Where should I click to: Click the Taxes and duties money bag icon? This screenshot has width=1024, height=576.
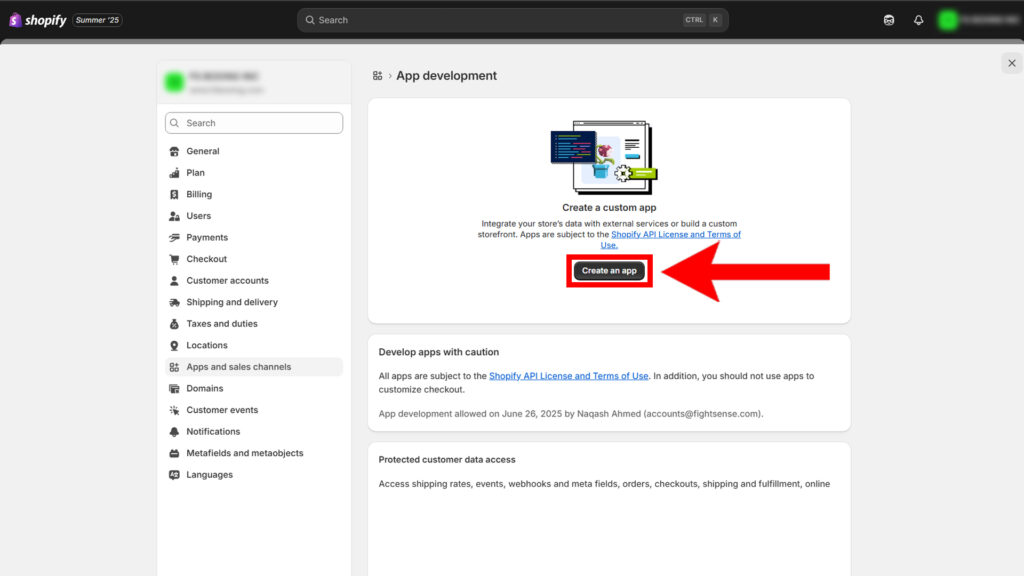174,324
